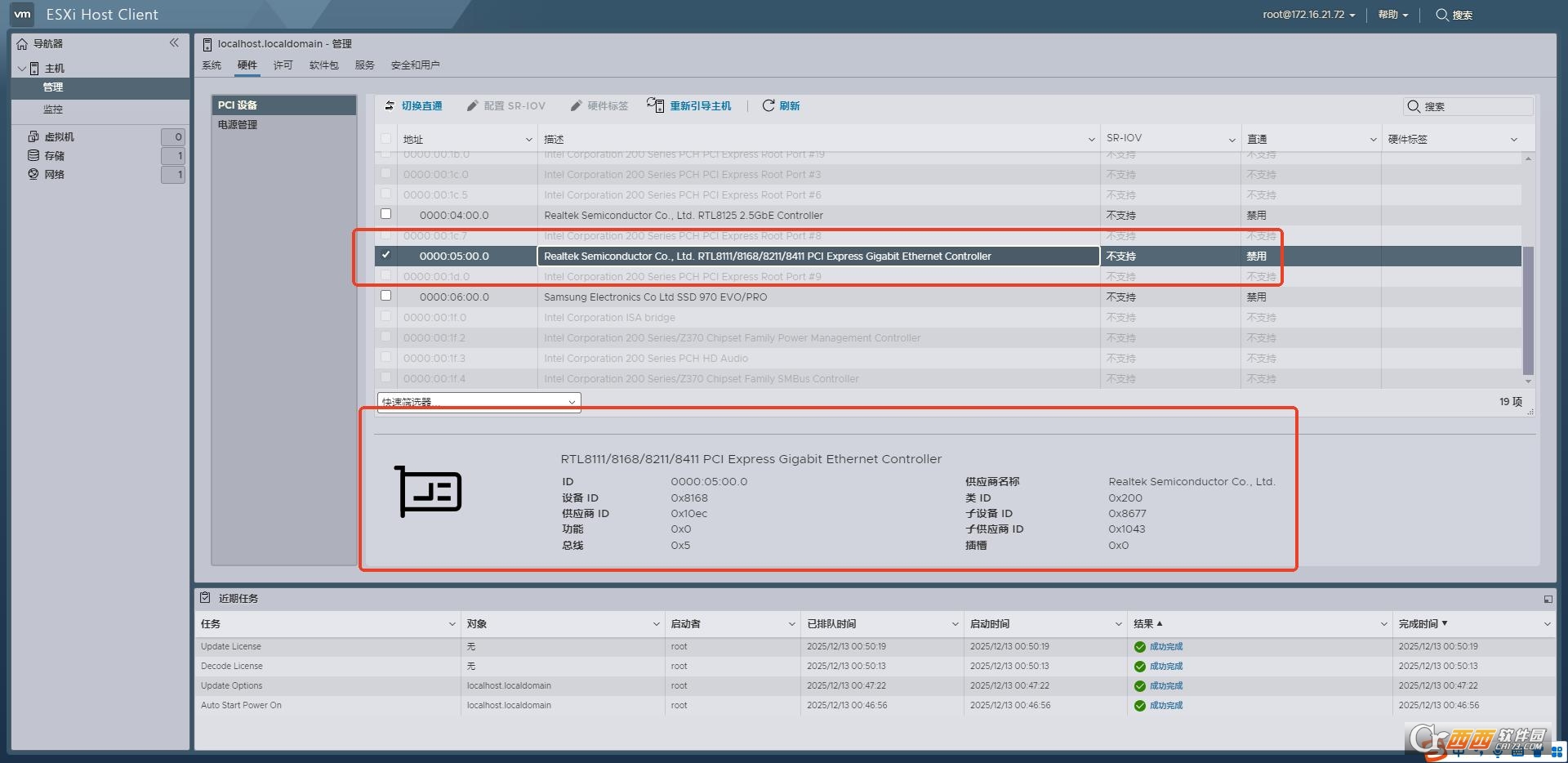Screen dimensions: 1568x763
Task: Click the Reboot host (重新引导主机) icon
Action: pos(655,105)
